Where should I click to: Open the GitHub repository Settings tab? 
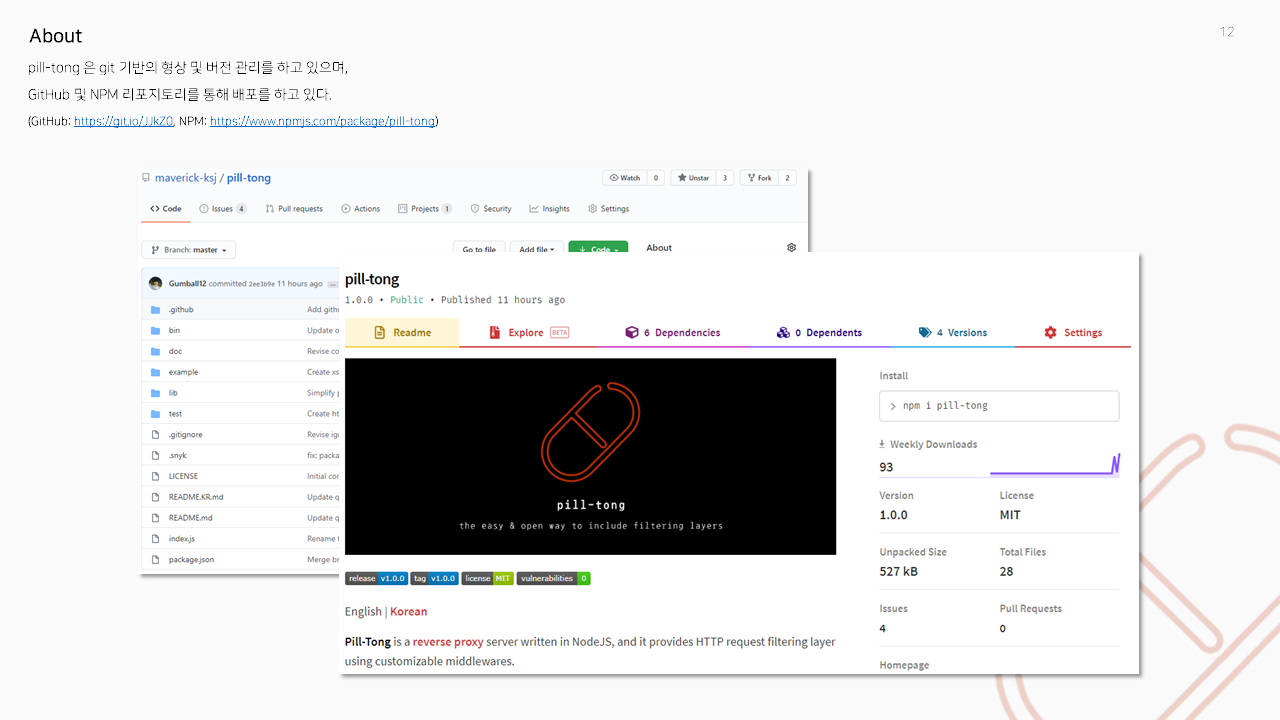pyautogui.click(x=608, y=209)
